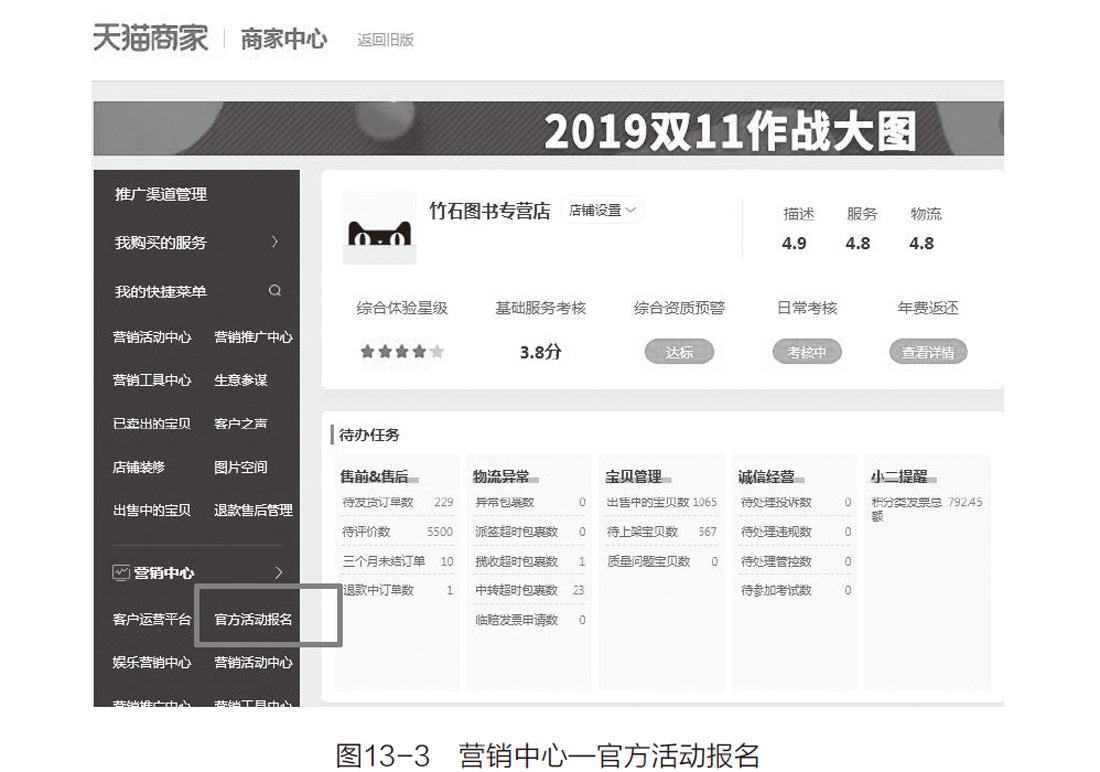Viewport: 1100px width, 772px height.
Task: Click 待发货订单数 task row
Action: 397,502
